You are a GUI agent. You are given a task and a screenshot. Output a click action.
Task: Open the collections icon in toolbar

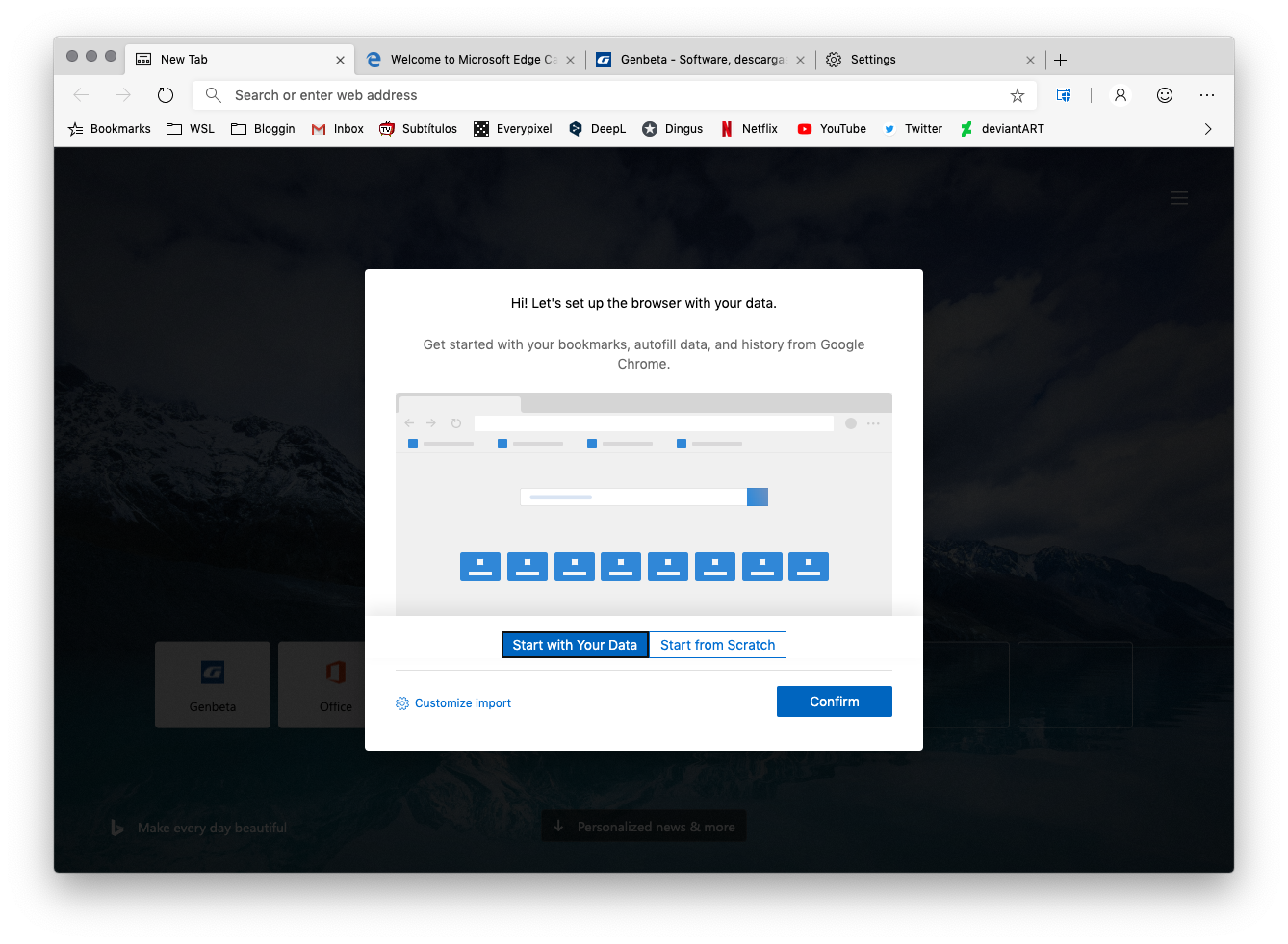pyautogui.click(x=1064, y=95)
